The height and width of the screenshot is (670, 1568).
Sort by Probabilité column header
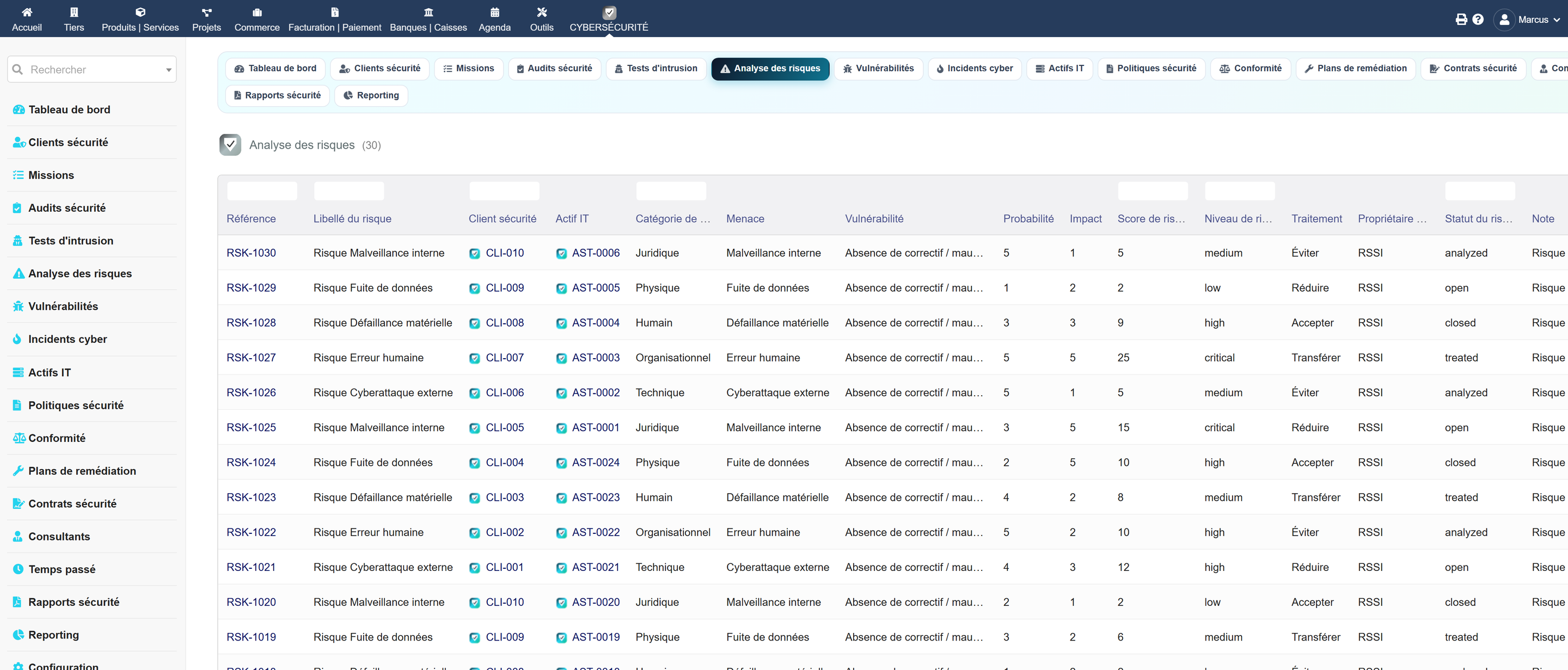(x=1028, y=218)
